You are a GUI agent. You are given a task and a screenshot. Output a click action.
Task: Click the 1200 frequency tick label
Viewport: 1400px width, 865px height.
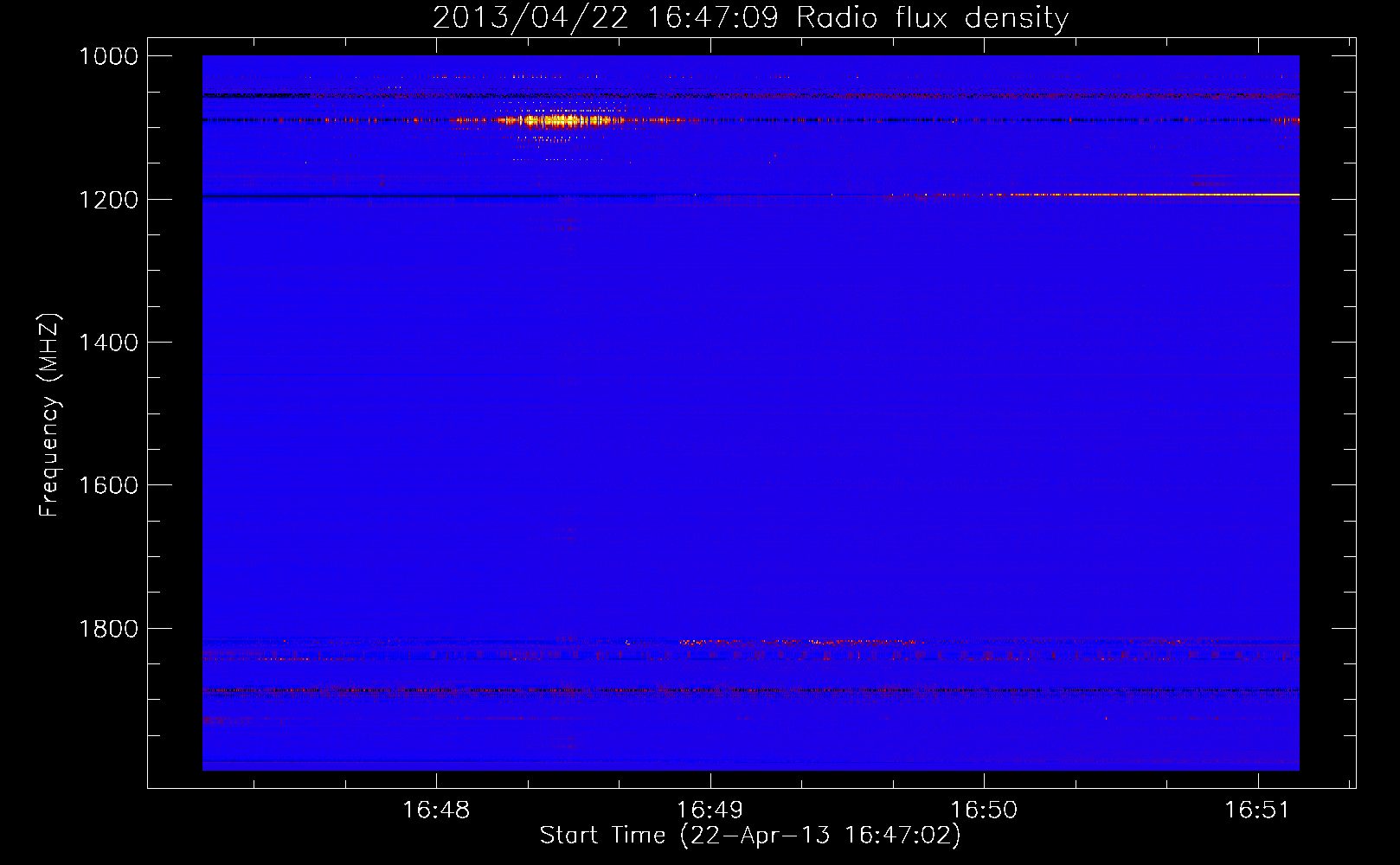point(108,200)
